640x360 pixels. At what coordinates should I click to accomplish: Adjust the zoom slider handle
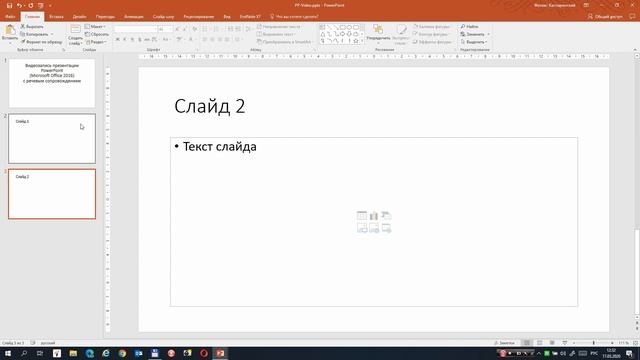coord(593,343)
